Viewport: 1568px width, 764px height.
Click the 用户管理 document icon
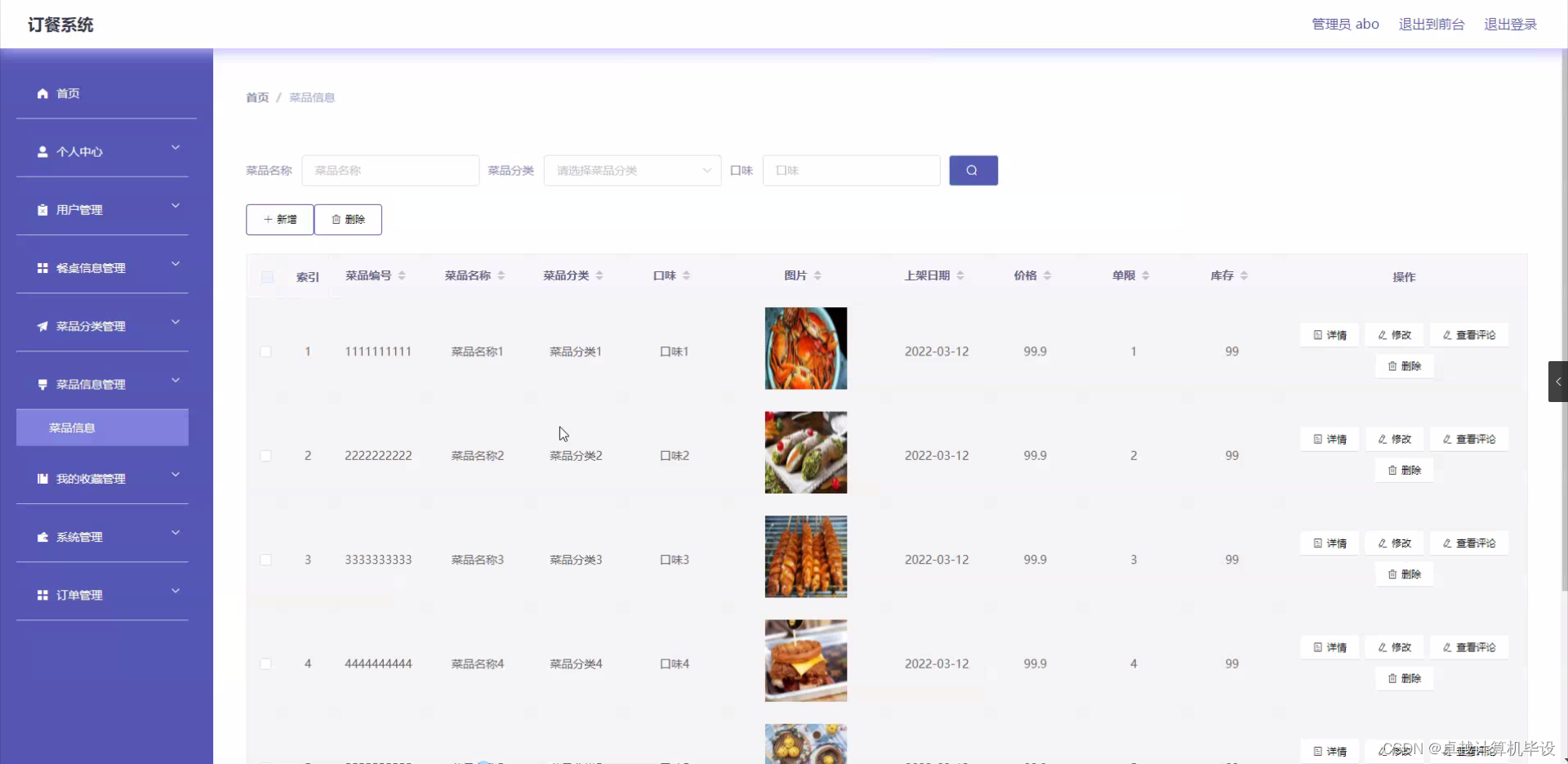pyautogui.click(x=42, y=209)
